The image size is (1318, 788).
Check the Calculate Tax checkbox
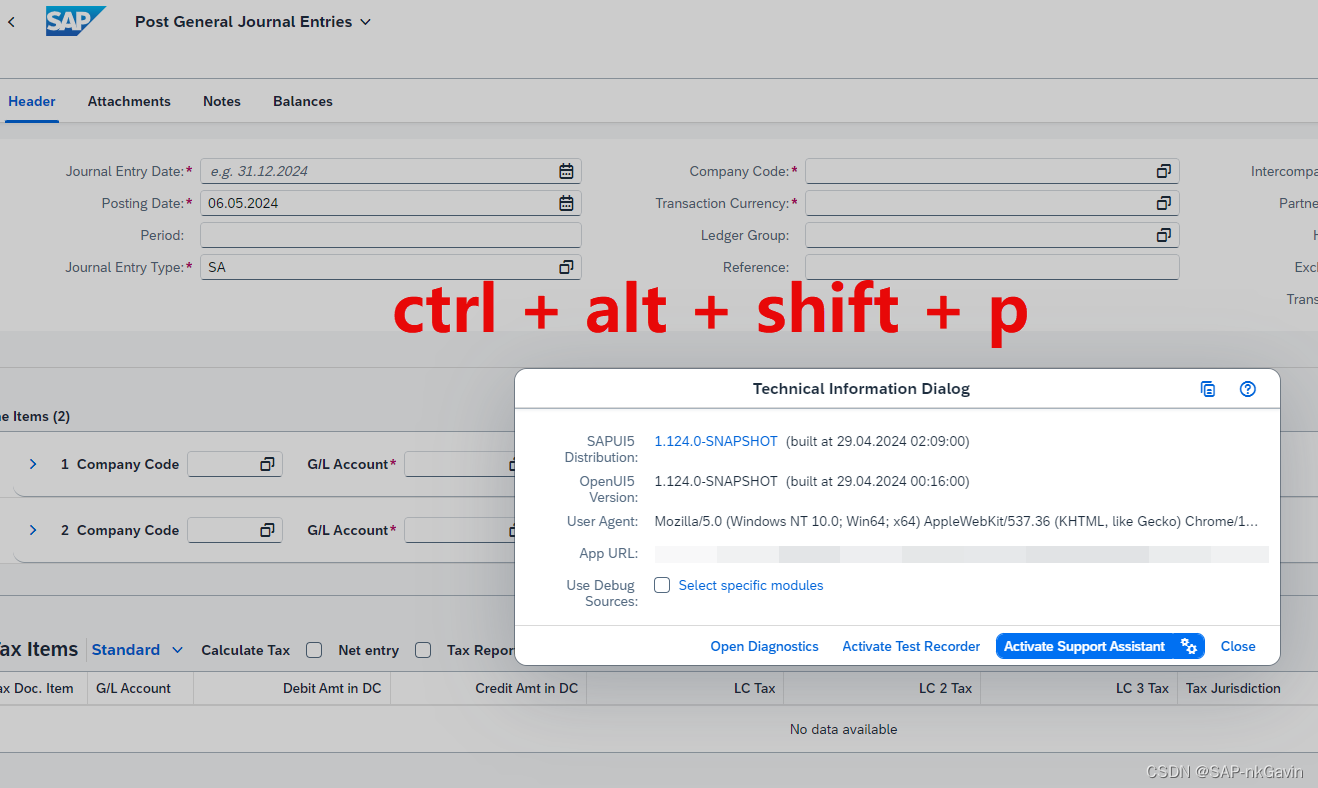[x=314, y=650]
